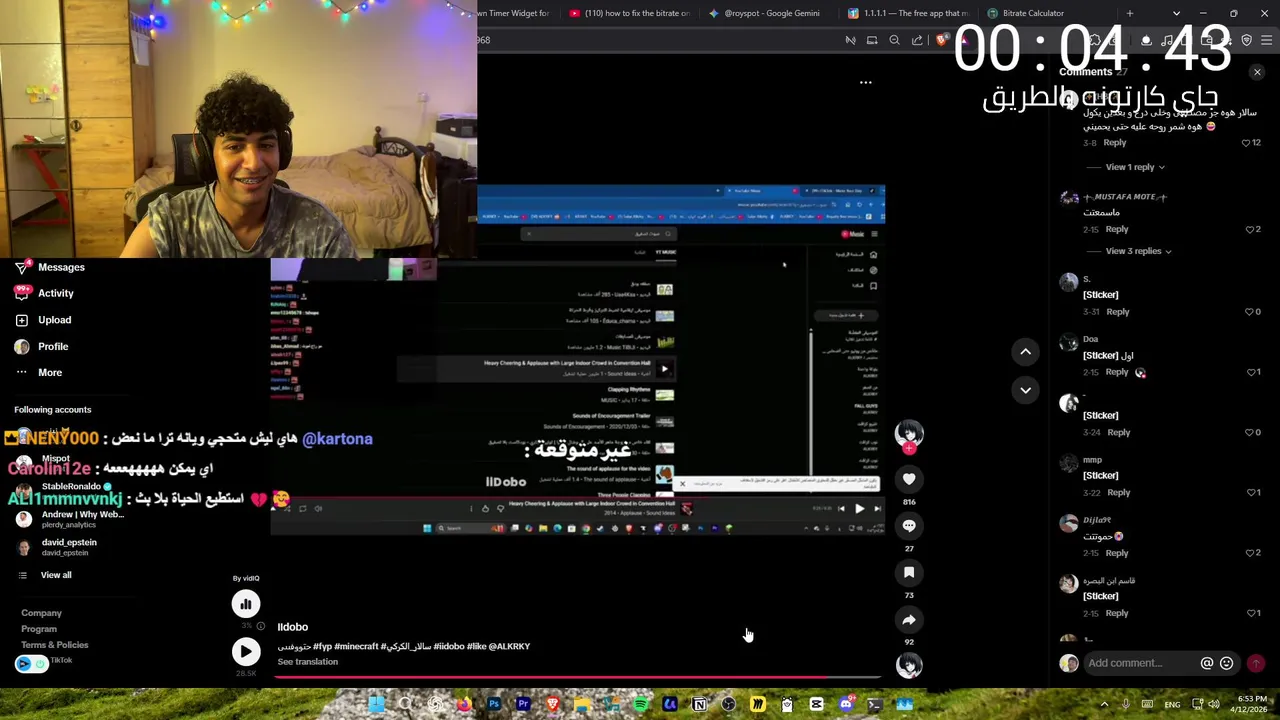Switch to @royspot Google Gemini tab
This screenshot has width=1280, height=720.
coord(770,13)
